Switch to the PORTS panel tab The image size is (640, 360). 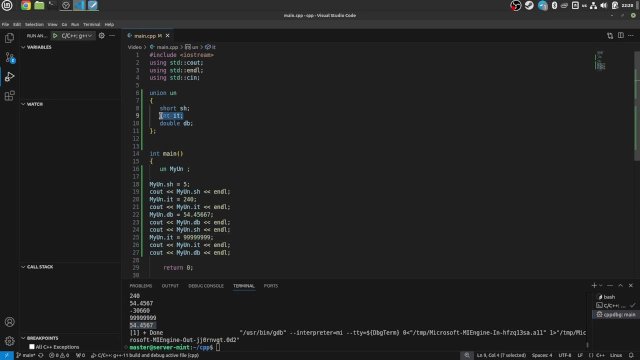271,286
